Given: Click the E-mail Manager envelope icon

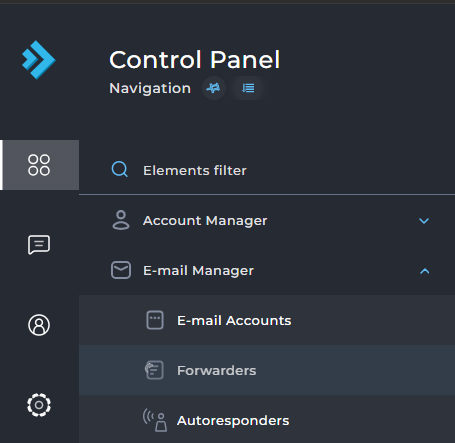Looking at the screenshot, I should pyautogui.click(x=121, y=270).
